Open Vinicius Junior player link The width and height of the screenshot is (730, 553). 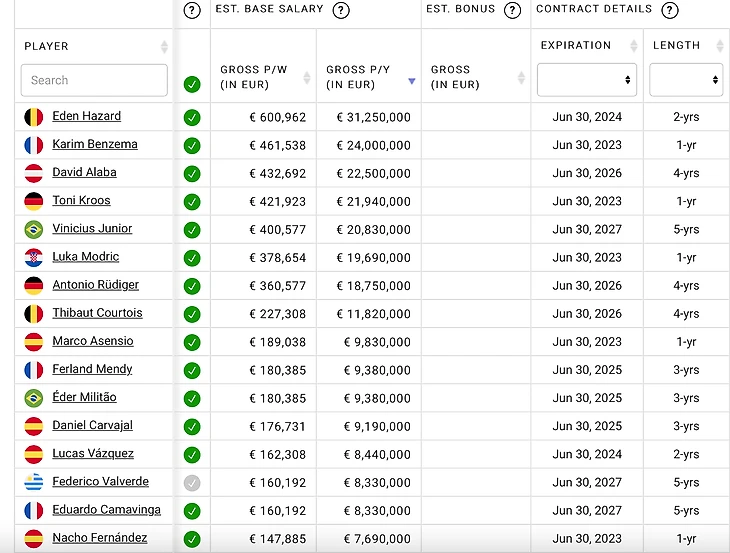coord(92,229)
